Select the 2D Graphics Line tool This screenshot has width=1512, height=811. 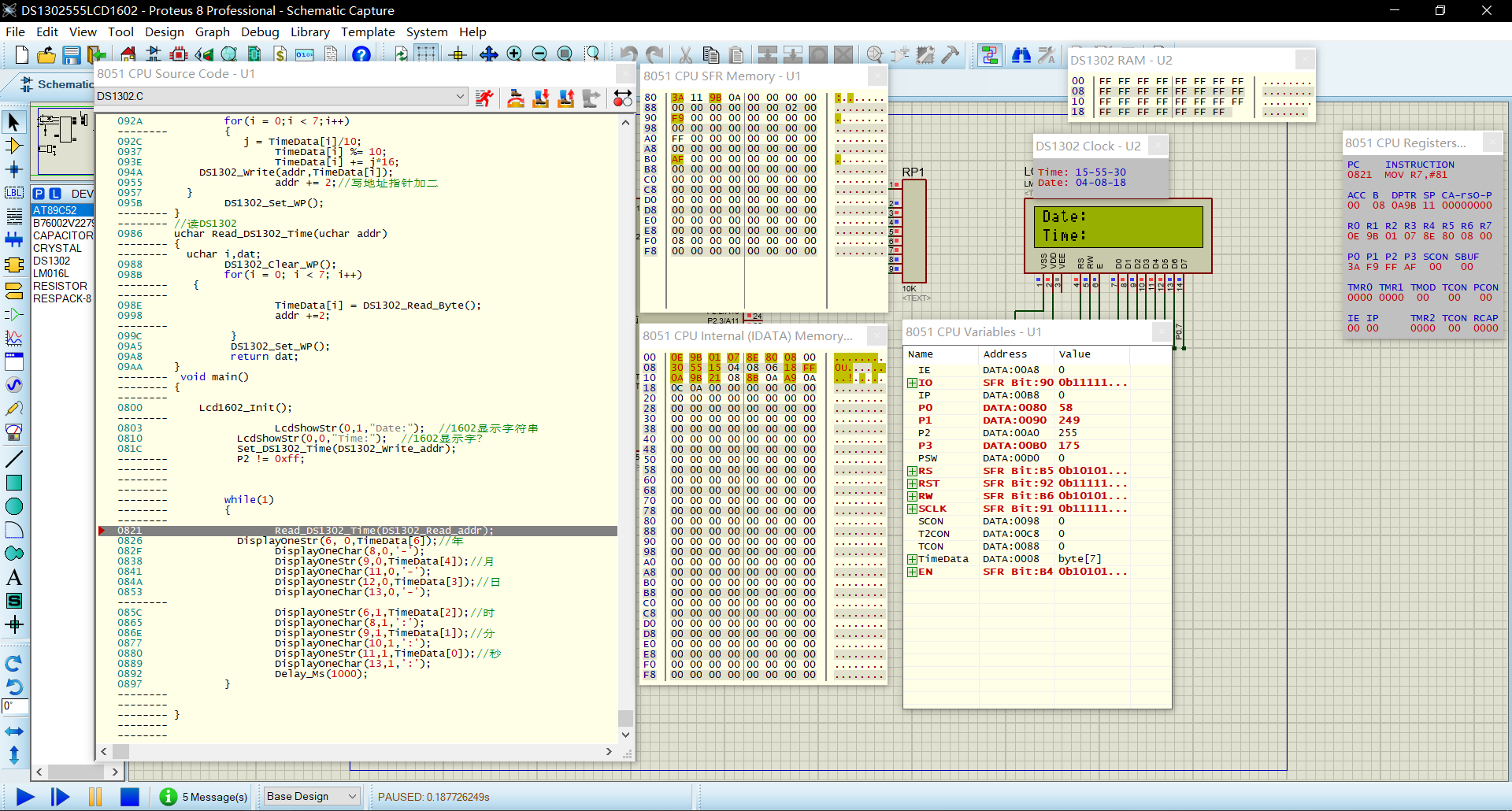point(14,458)
